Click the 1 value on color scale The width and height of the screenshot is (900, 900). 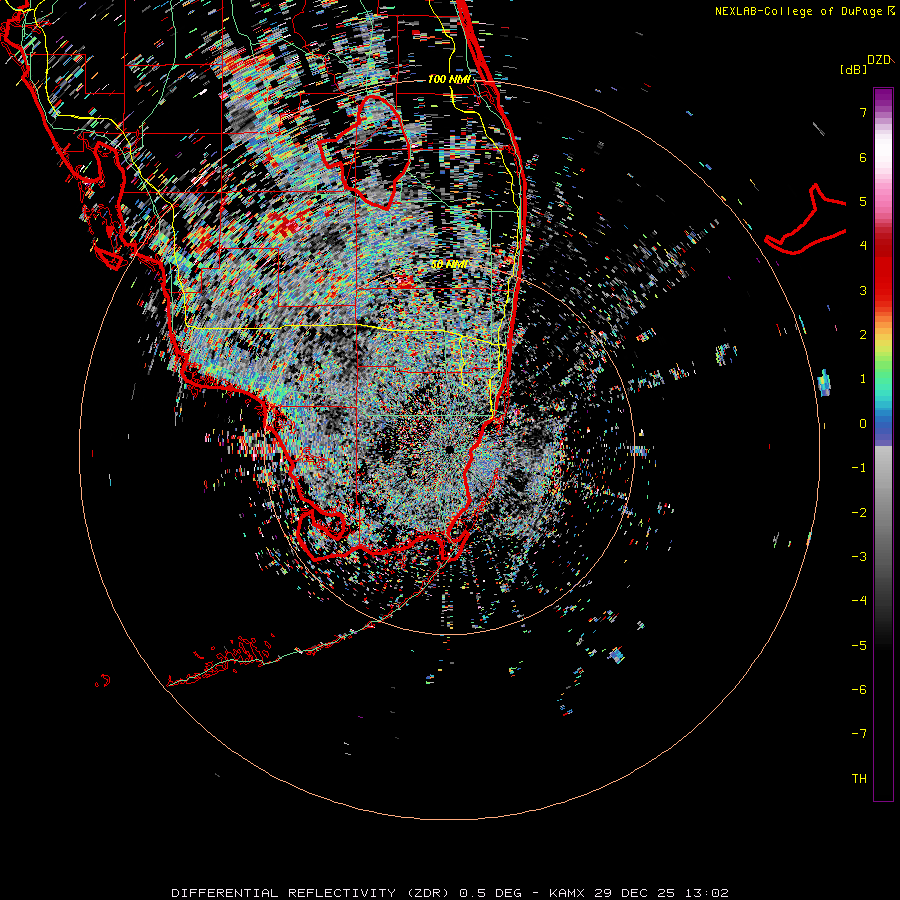pyautogui.click(x=863, y=379)
